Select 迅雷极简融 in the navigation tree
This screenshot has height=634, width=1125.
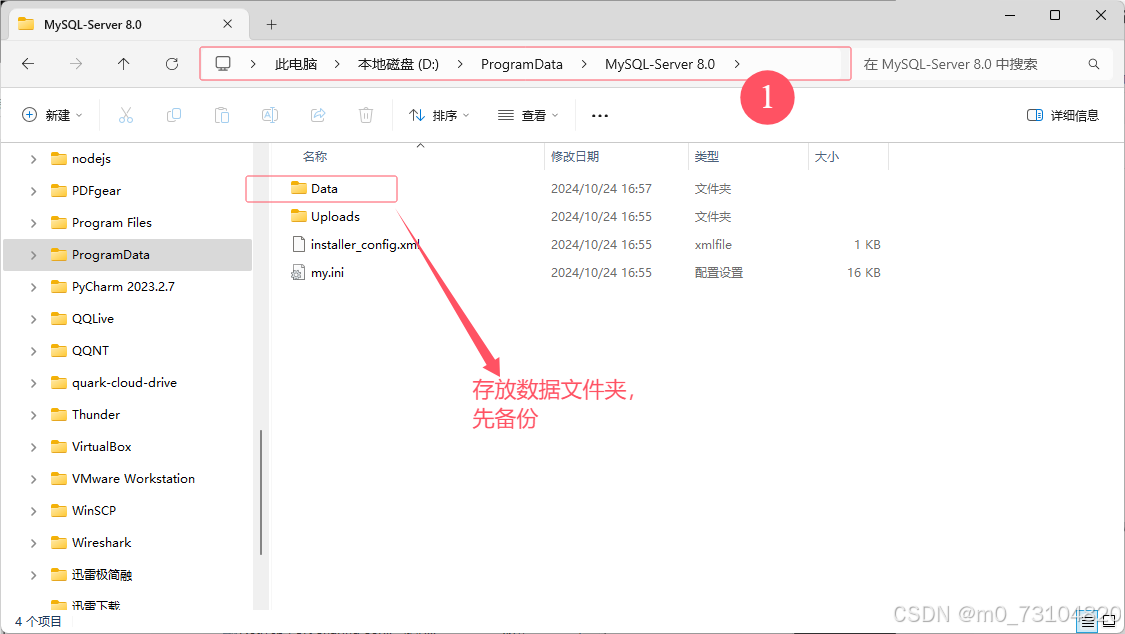pos(101,574)
